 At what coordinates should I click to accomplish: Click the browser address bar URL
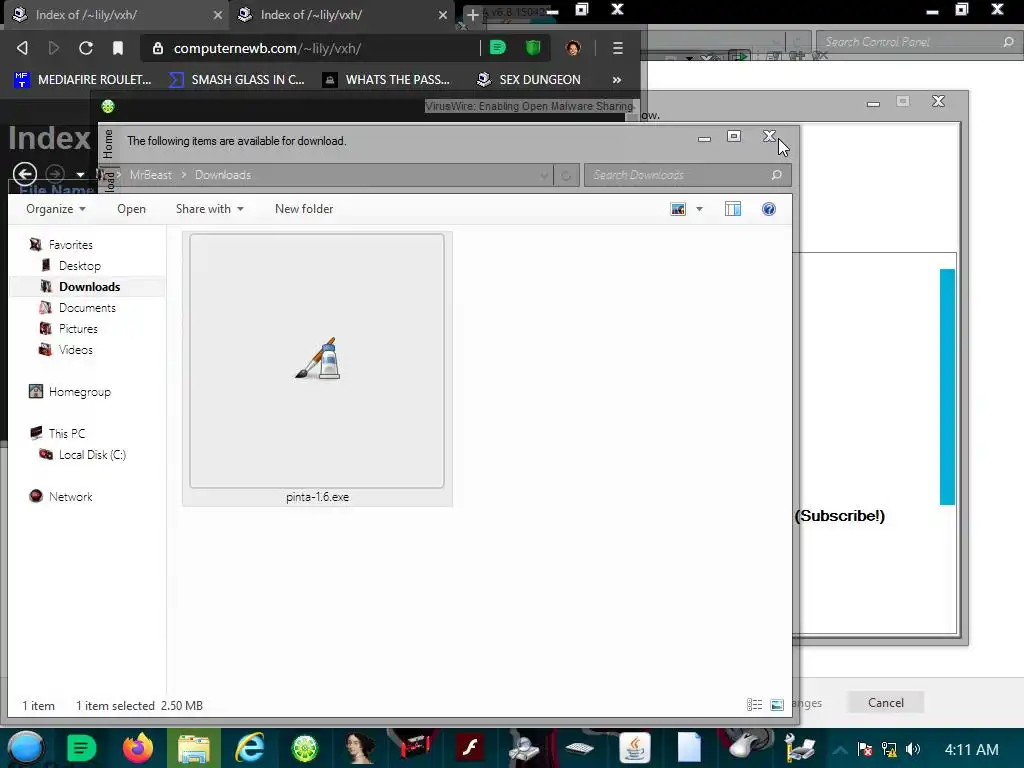point(267,48)
